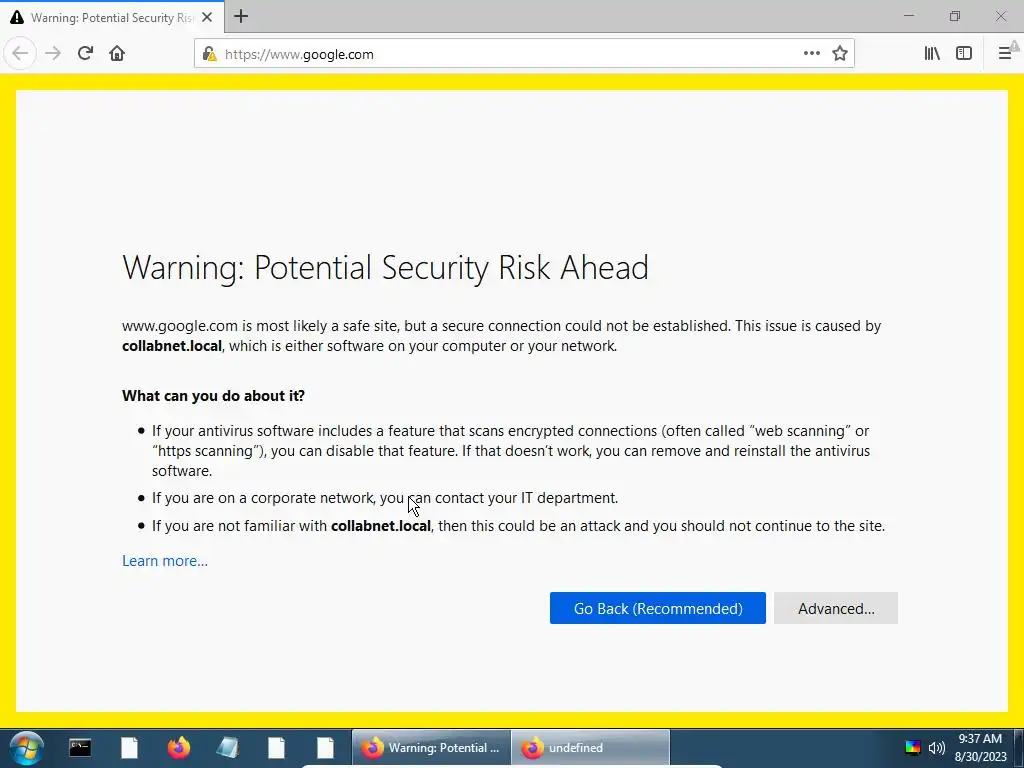Go to the home page icon

[117, 54]
